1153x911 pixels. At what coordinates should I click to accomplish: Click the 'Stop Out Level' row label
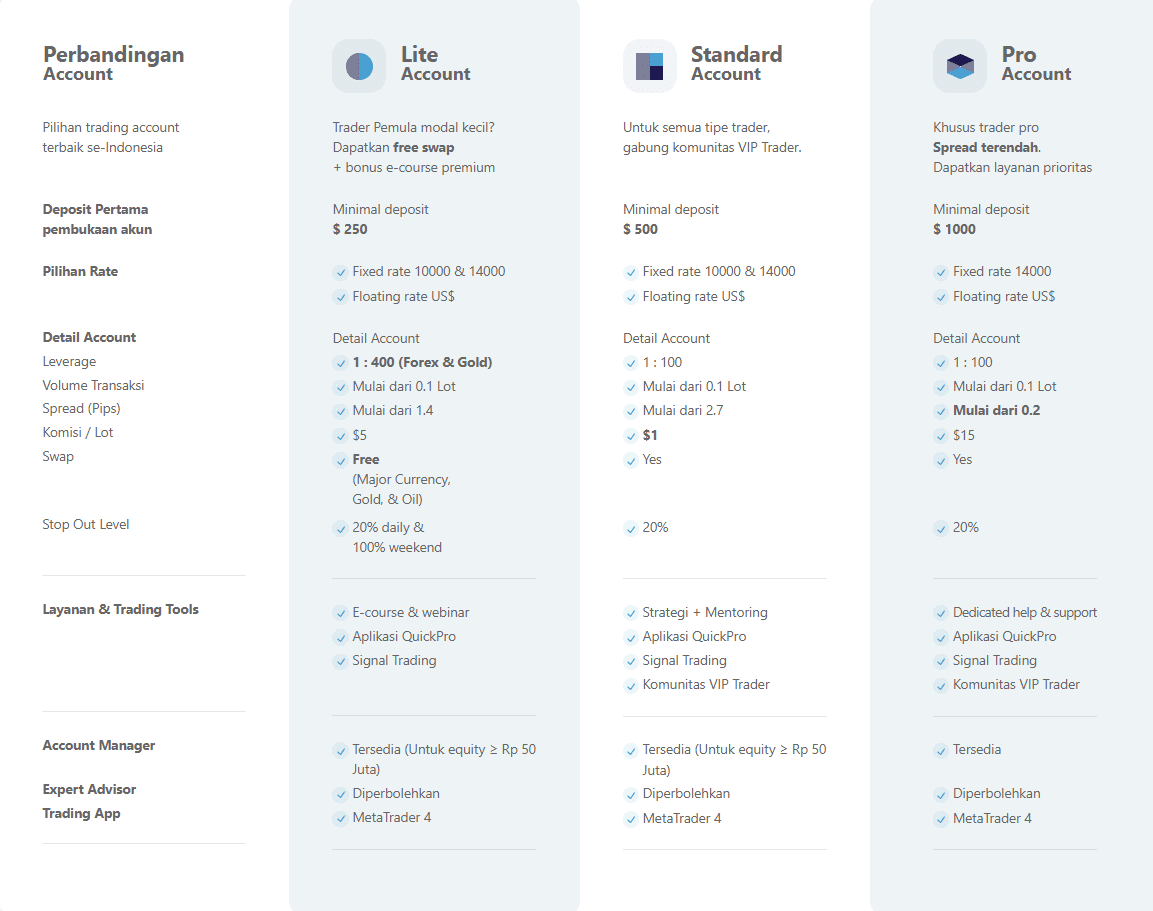85,524
